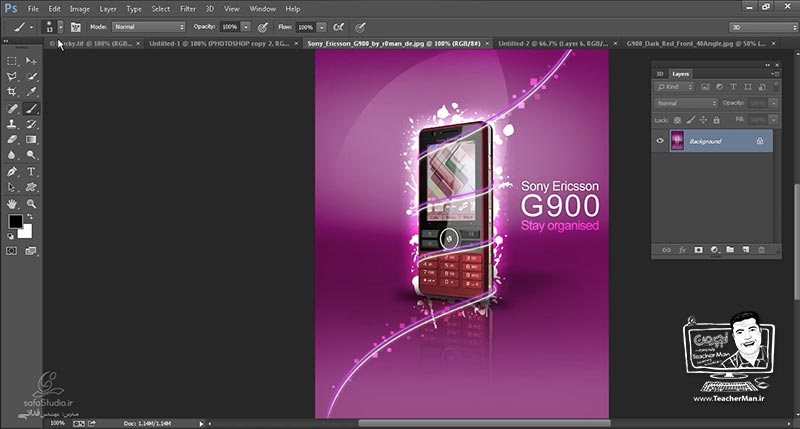This screenshot has height=429, width=800.
Task: Change screen mode from toolbox
Action: point(31,251)
